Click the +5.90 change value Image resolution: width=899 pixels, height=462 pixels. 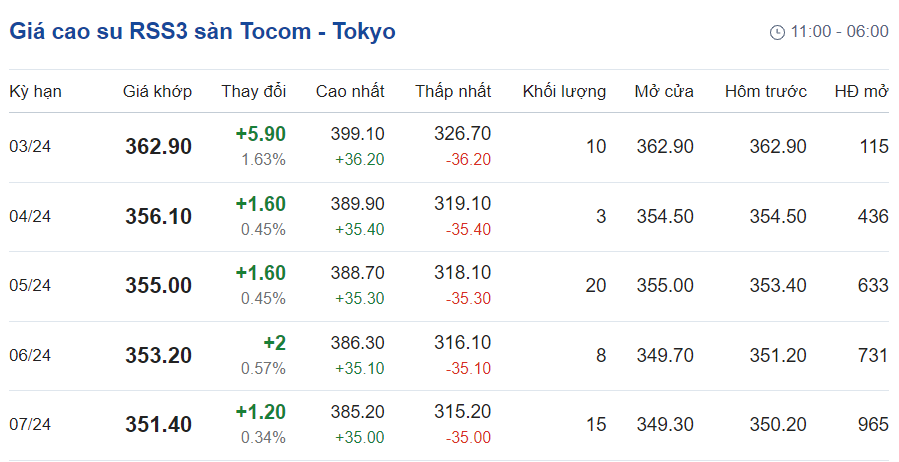click(x=260, y=134)
